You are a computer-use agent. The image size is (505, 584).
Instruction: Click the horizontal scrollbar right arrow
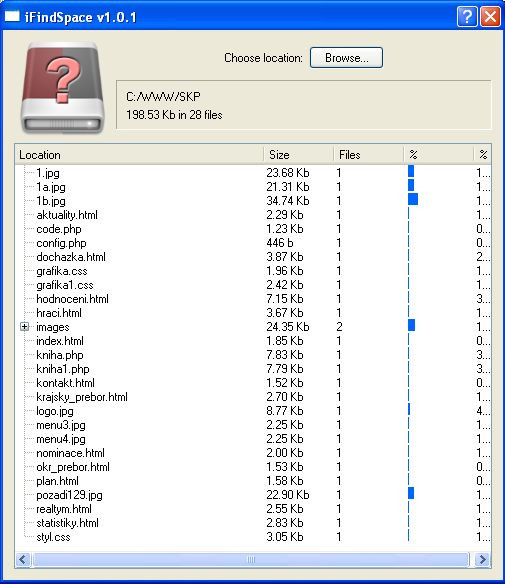coord(483,559)
